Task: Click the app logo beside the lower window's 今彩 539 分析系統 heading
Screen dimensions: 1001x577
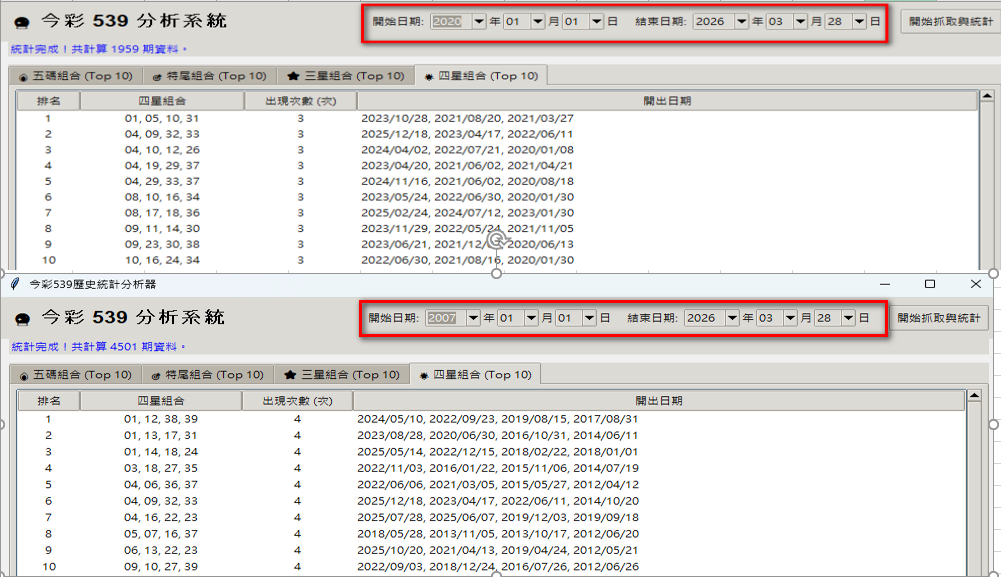Action: [x=24, y=318]
